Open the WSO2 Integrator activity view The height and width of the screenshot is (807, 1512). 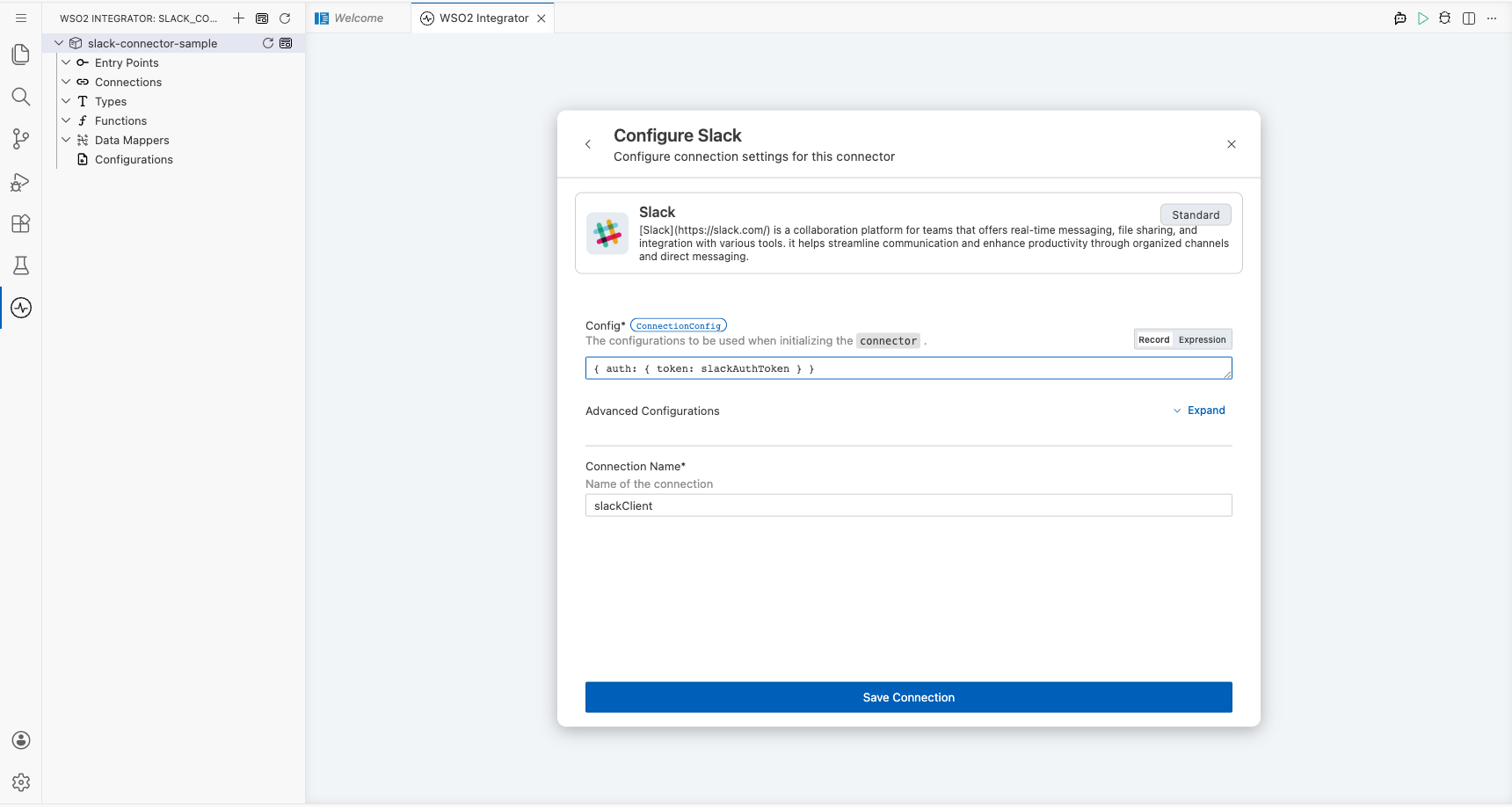point(21,308)
